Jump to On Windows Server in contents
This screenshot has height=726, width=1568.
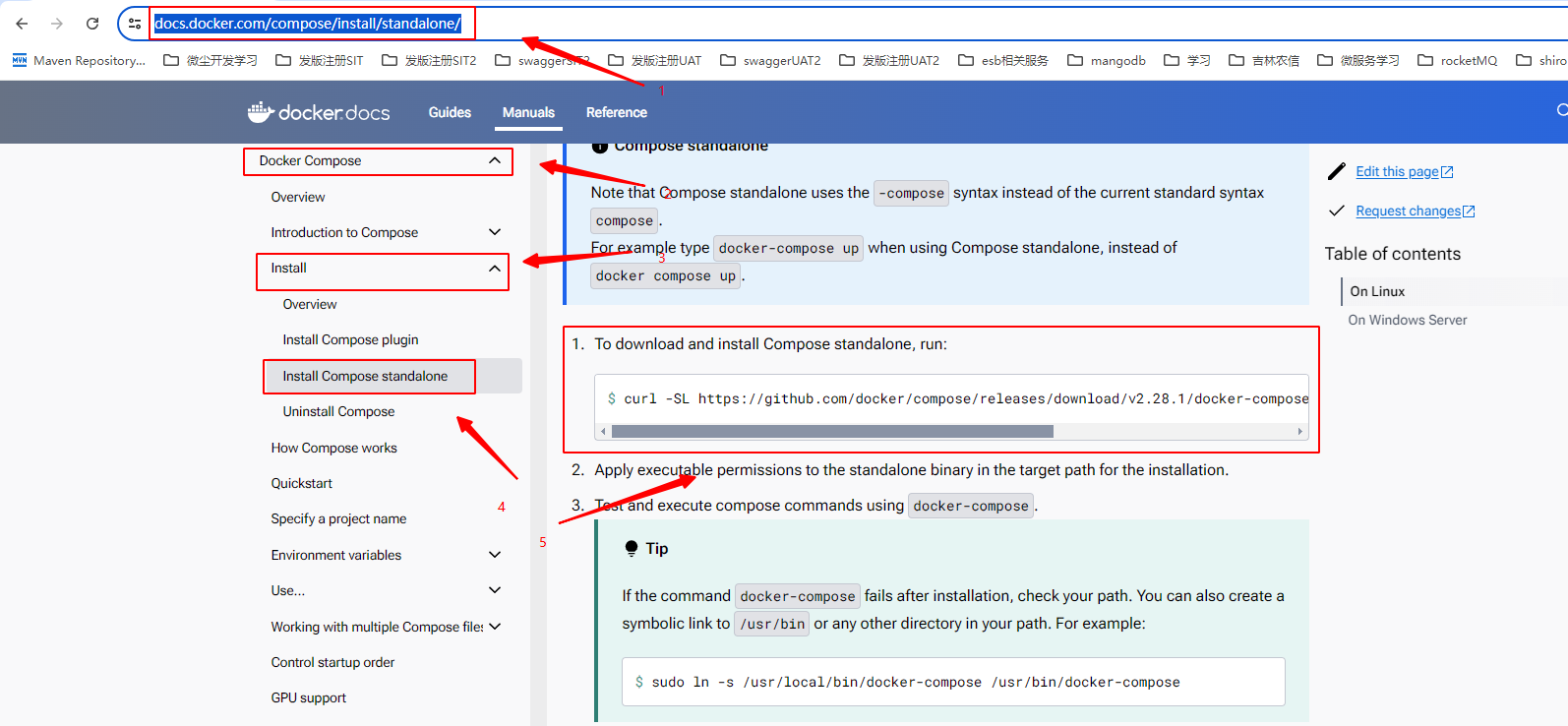point(1407,320)
